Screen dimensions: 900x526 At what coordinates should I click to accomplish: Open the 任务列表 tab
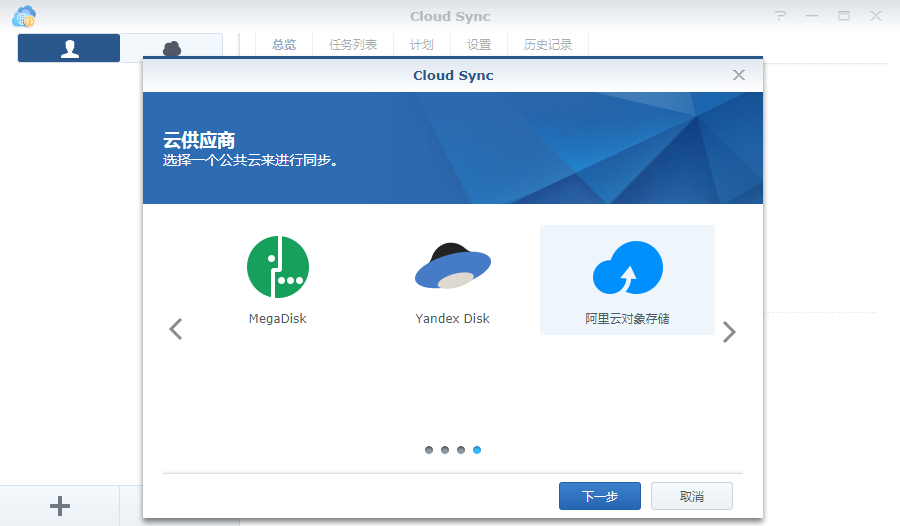click(x=353, y=45)
